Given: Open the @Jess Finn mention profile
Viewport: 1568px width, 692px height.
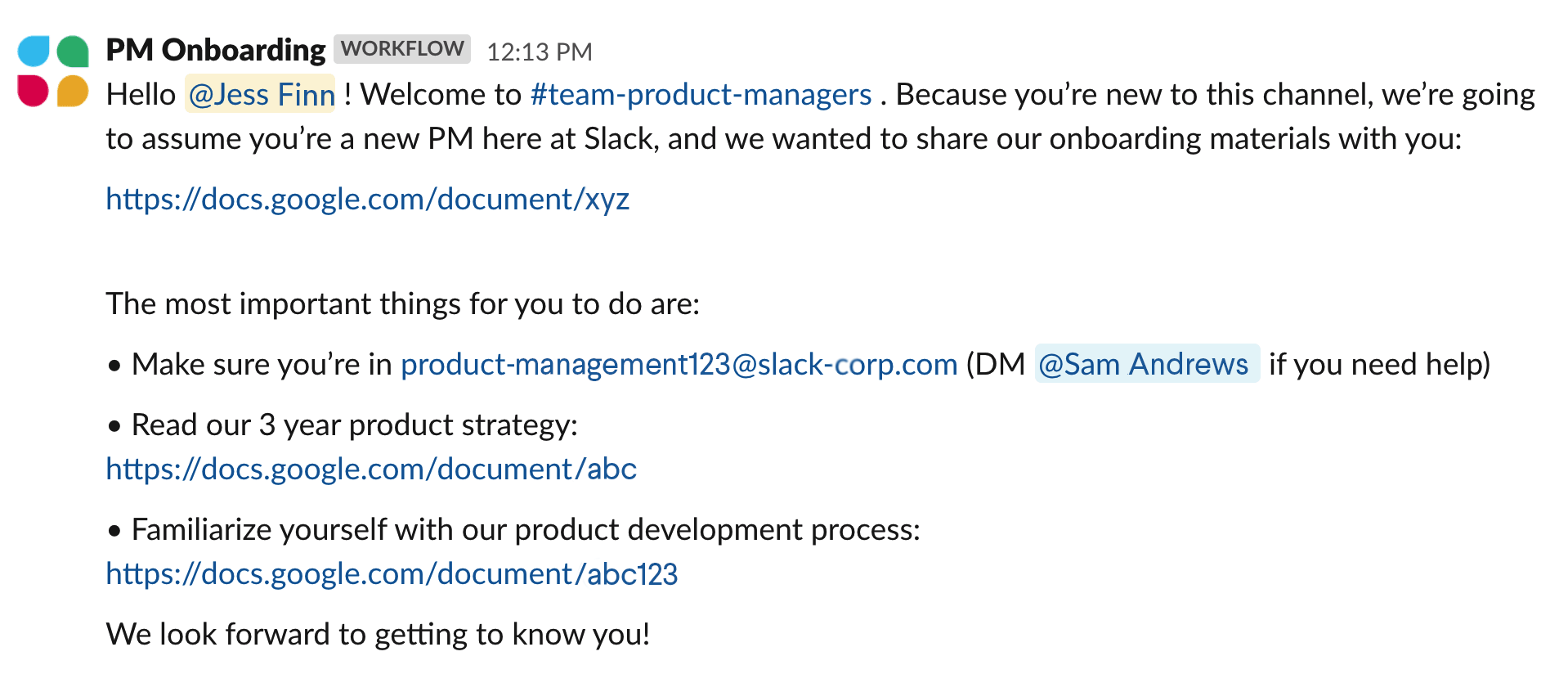Looking at the screenshot, I should (x=261, y=95).
